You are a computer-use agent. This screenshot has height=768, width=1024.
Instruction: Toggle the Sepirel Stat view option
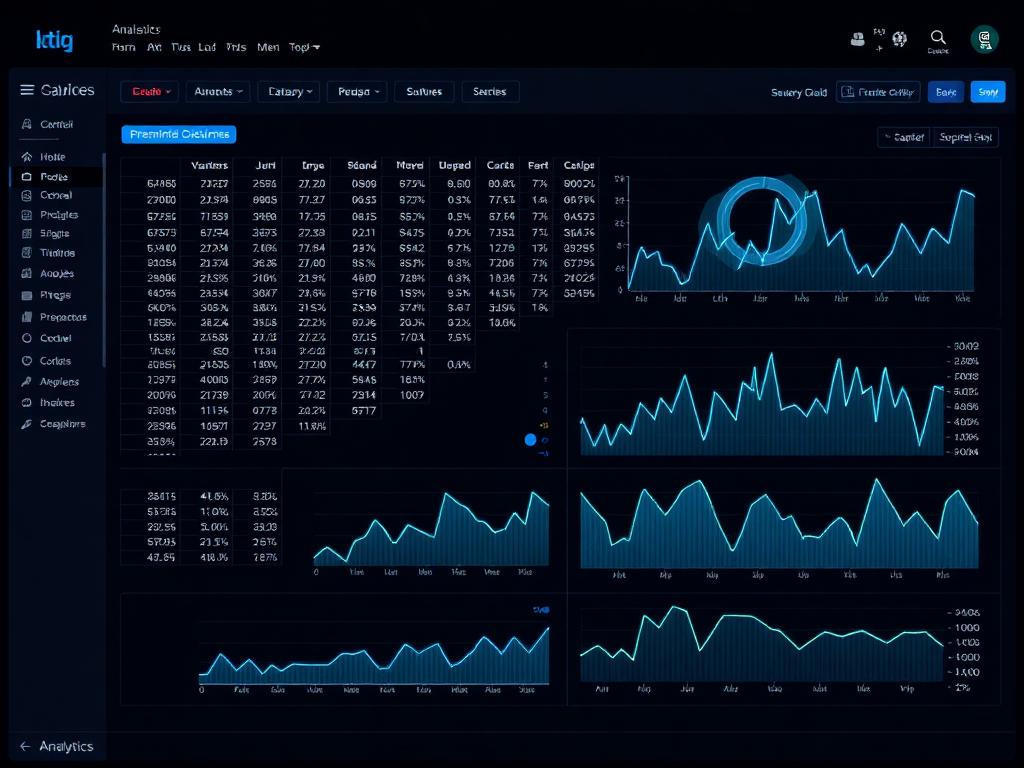pos(965,137)
